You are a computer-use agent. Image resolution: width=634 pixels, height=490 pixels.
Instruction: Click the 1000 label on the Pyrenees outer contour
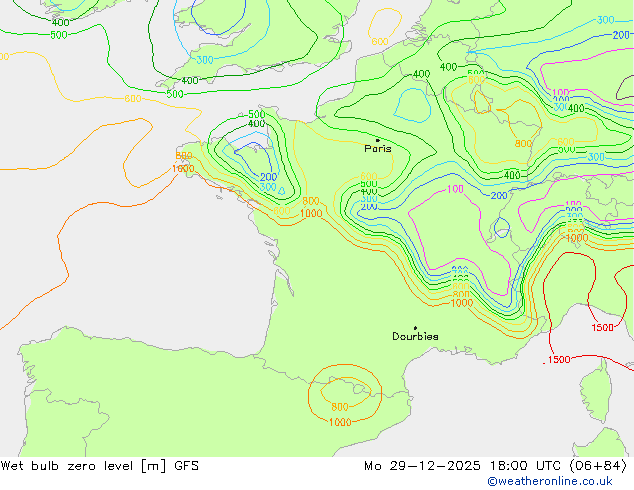coord(340,422)
